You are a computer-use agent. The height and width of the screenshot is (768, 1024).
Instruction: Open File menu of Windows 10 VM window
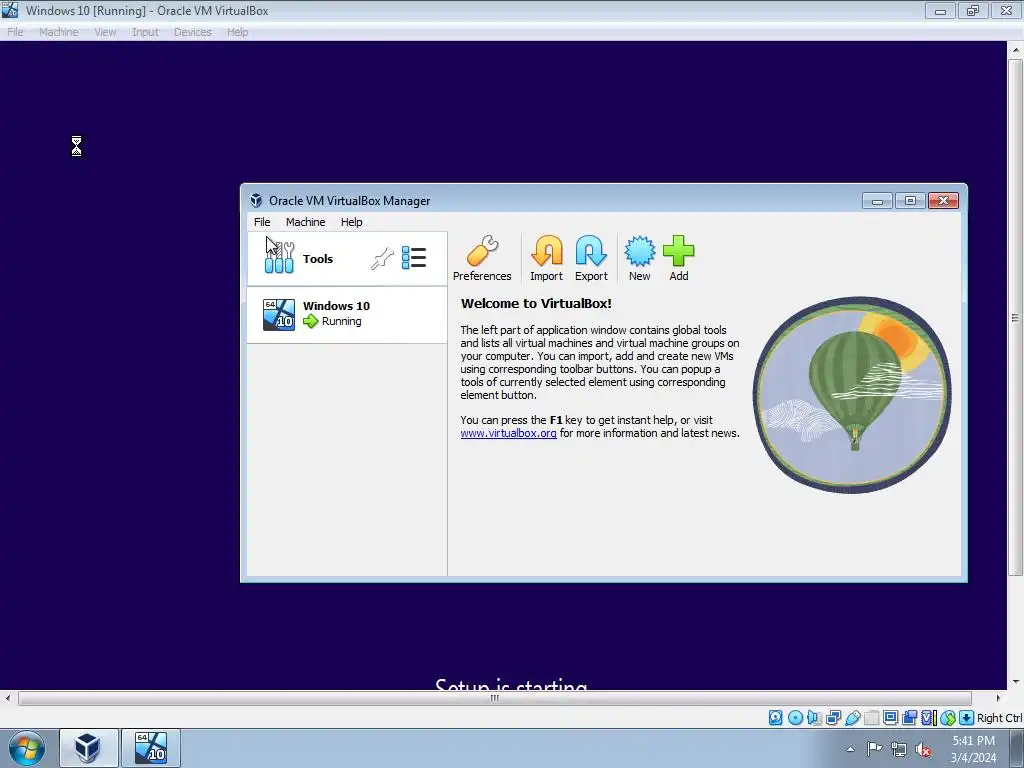coord(15,32)
